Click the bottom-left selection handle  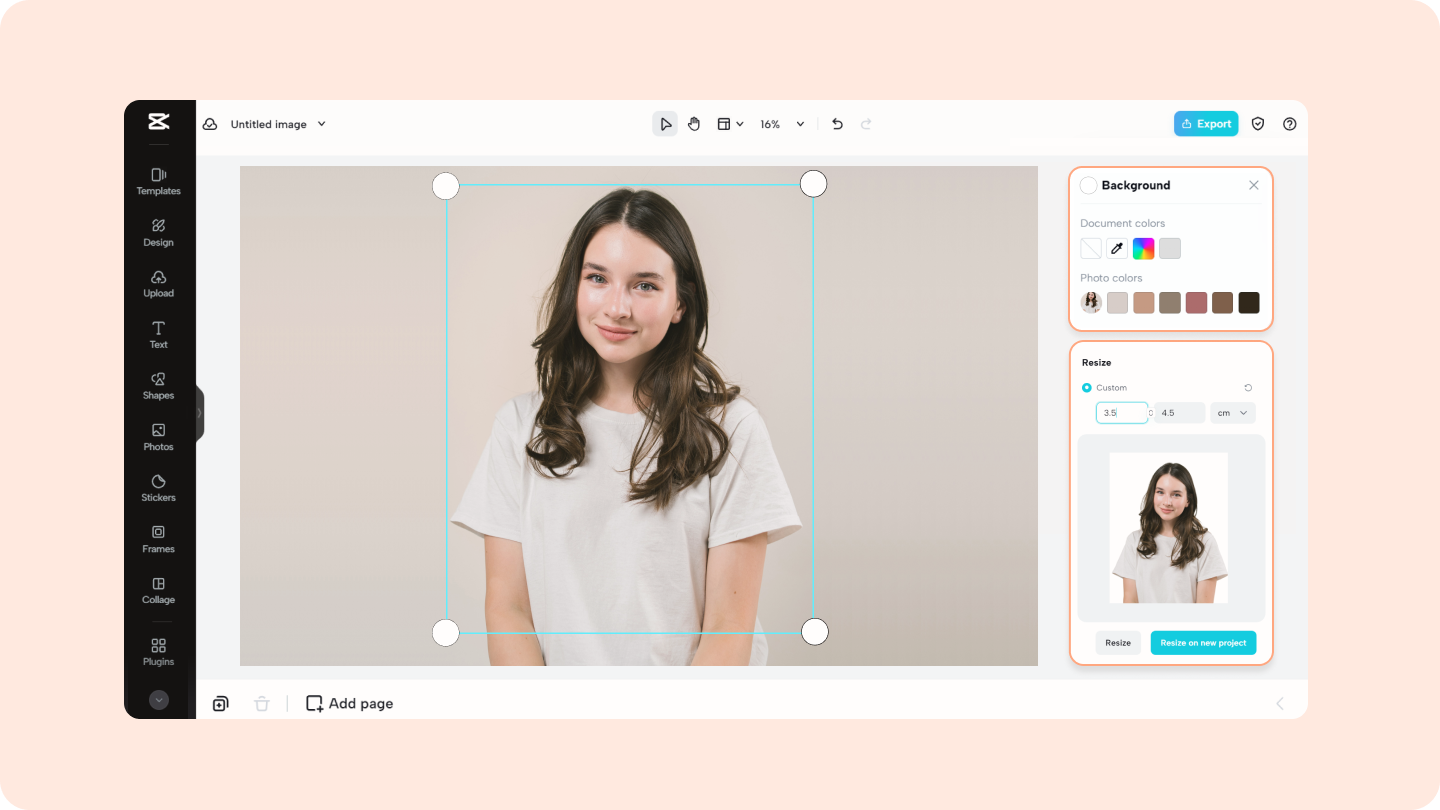click(445, 632)
